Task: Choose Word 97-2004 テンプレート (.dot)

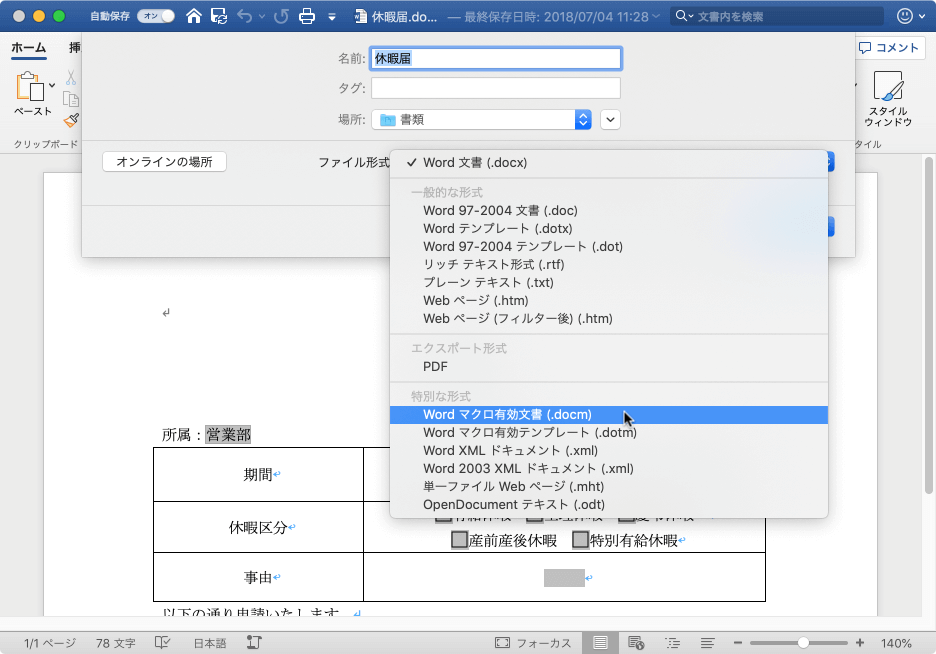Action: (x=609, y=246)
